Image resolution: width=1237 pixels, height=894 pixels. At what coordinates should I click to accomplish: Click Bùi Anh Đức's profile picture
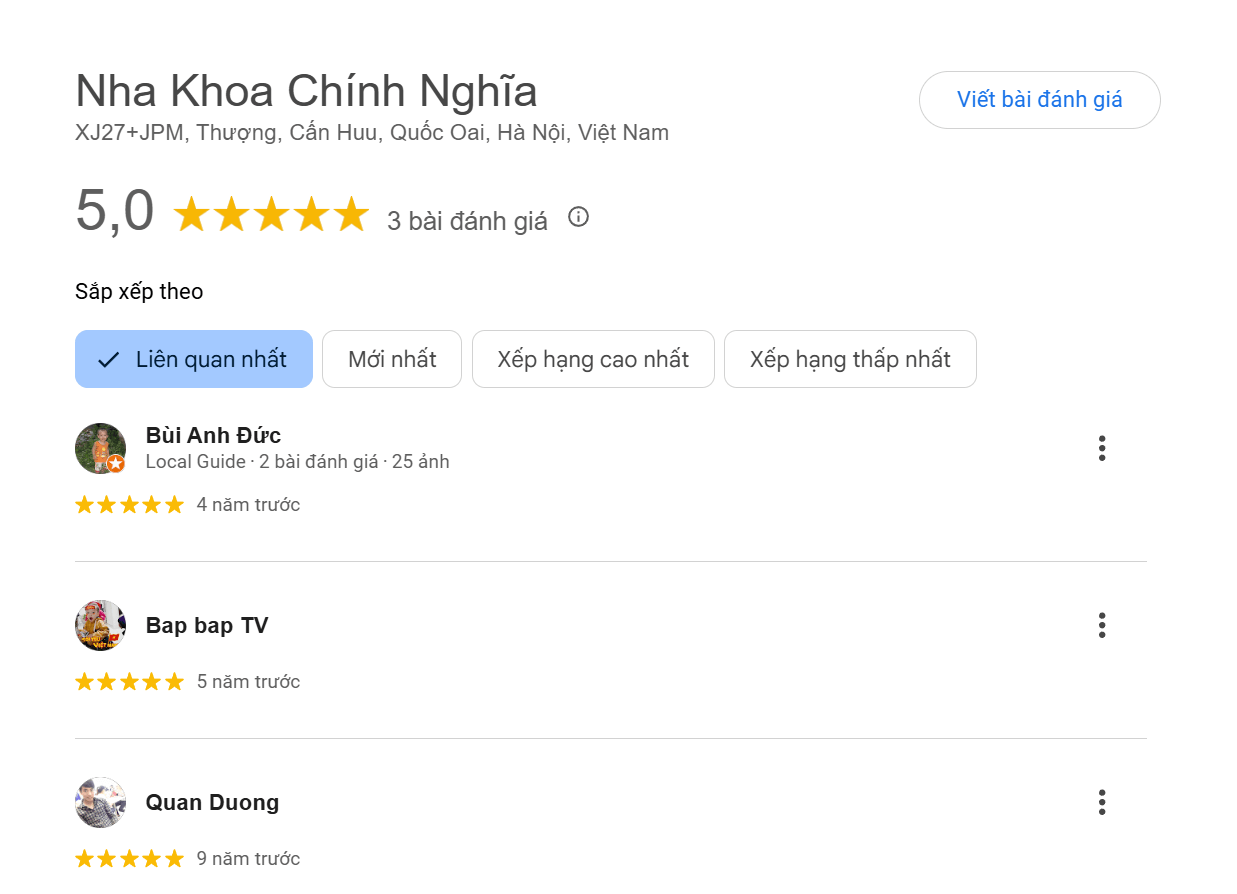99,447
